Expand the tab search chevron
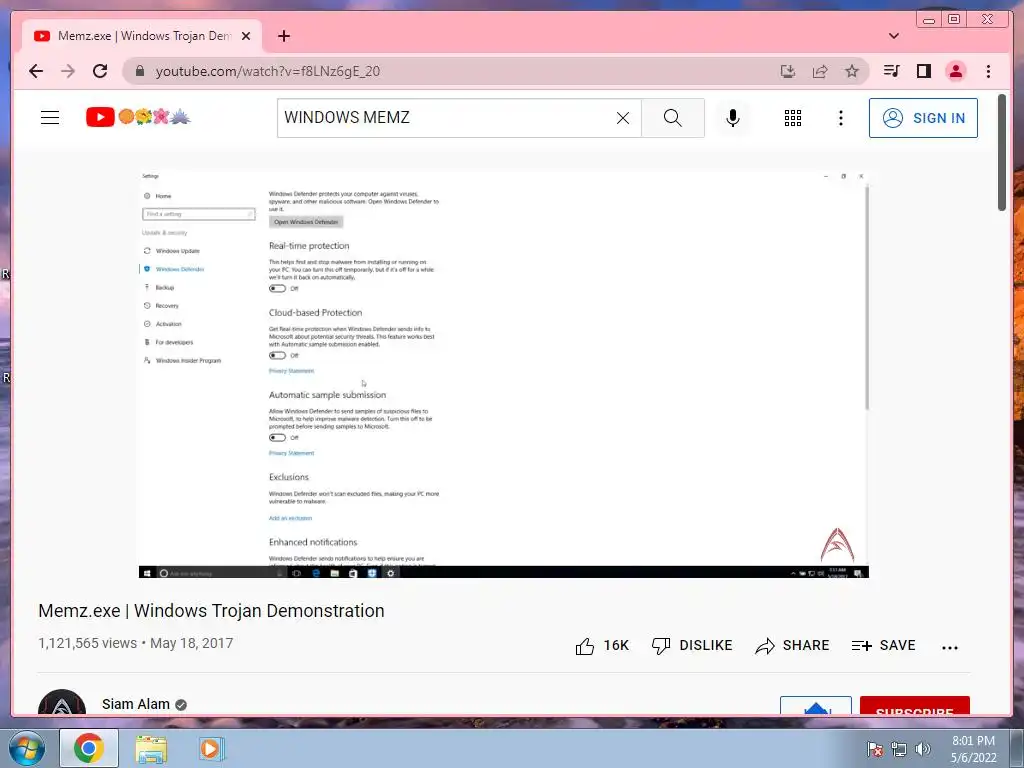This screenshot has width=1024, height=768. pyautogui.click(x=893, y=36)
